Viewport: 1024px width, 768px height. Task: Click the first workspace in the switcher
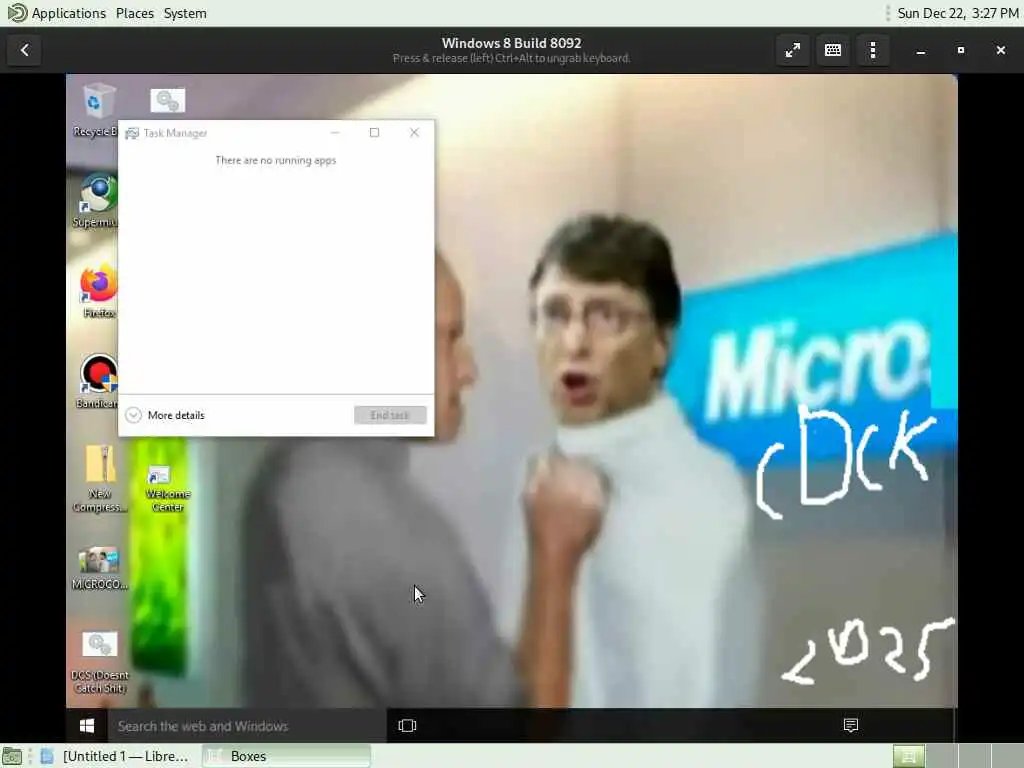pyautogui.click(x=908, y=756)
